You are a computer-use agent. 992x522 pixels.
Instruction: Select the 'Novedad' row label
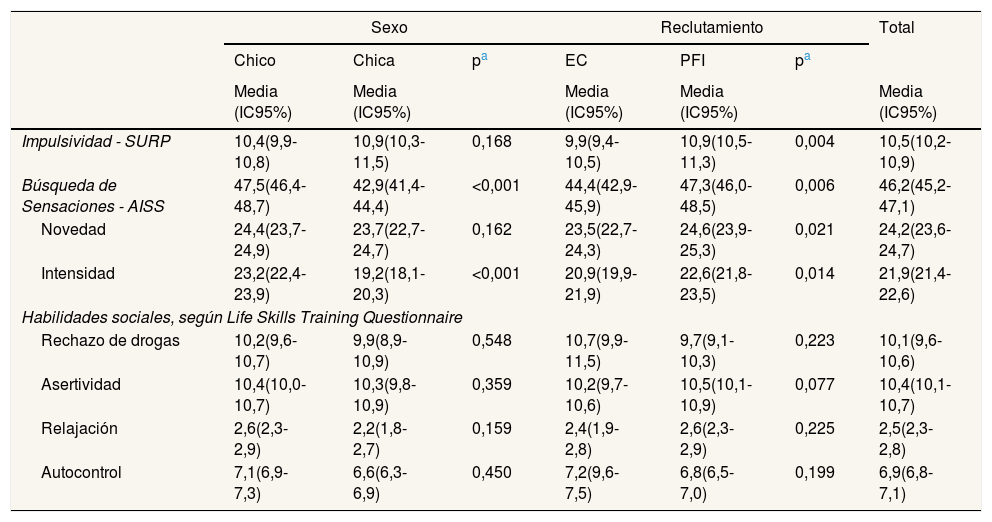[73, 229]
